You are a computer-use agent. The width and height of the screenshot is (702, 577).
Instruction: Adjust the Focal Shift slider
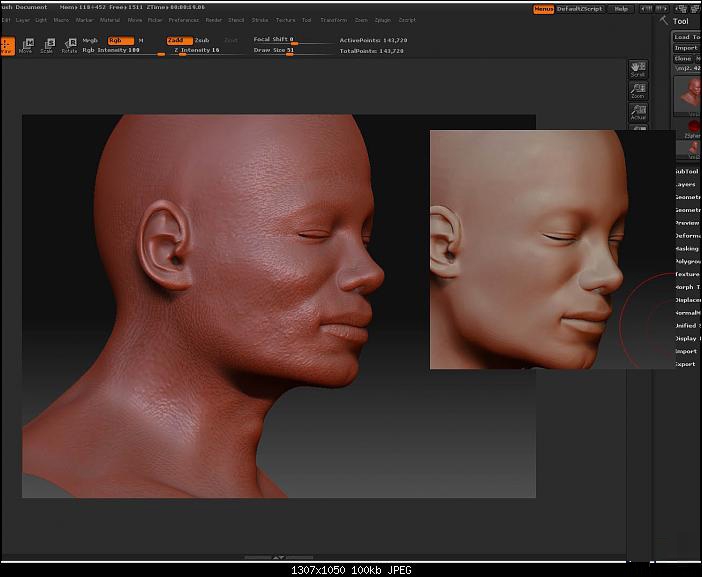(x=293, y=40)
